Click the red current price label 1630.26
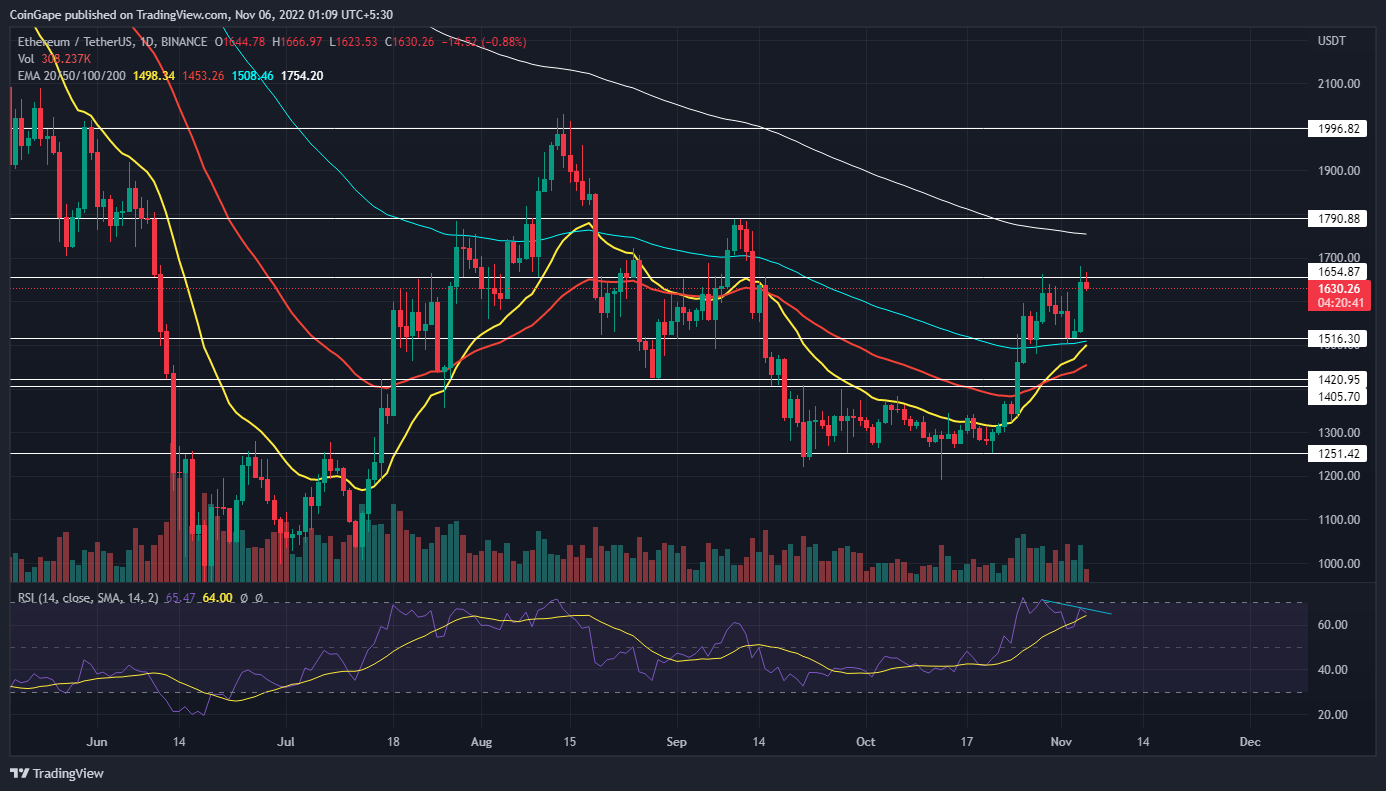 (1339, 288)
